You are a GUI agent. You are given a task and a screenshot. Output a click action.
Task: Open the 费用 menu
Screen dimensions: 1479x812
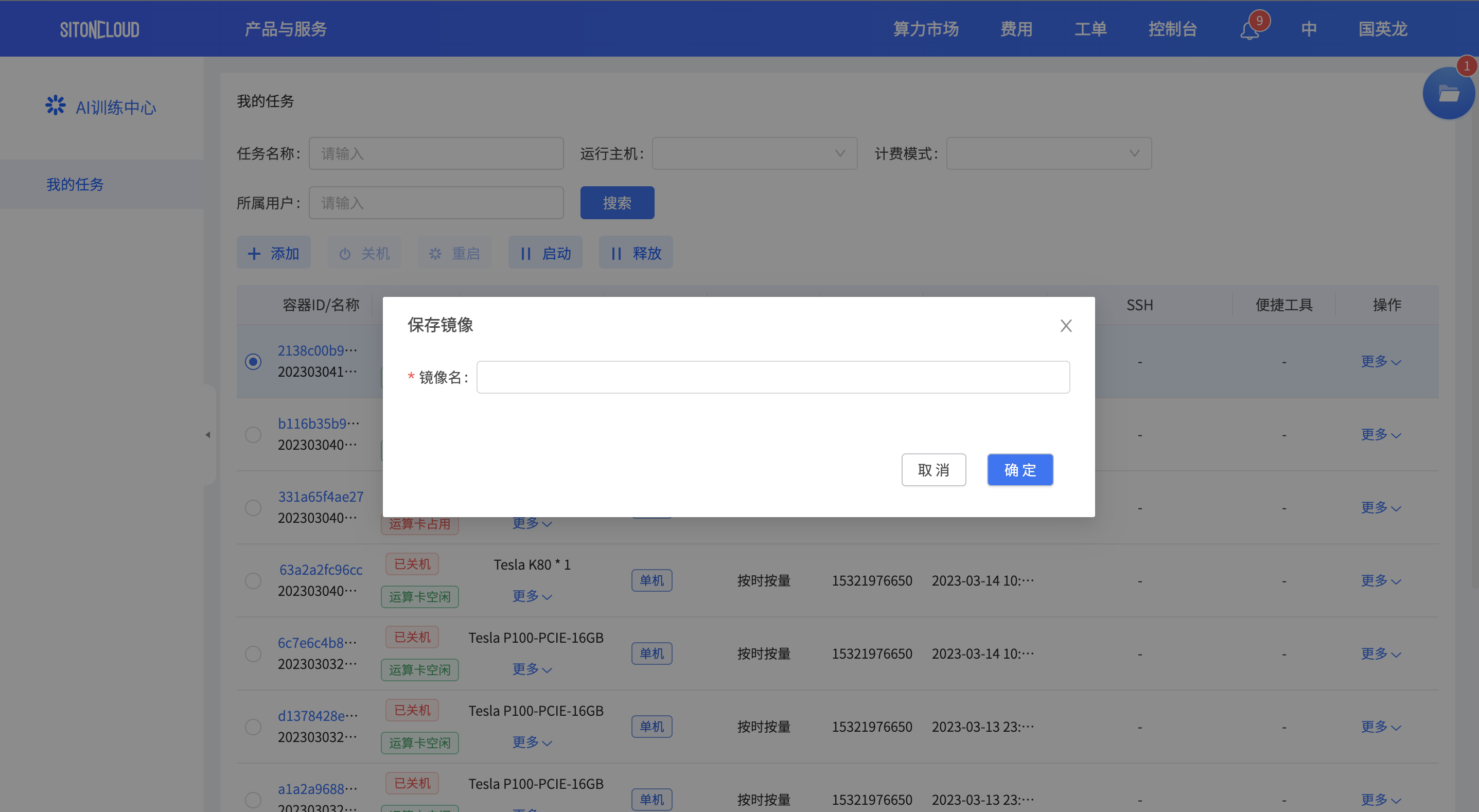1016,29
